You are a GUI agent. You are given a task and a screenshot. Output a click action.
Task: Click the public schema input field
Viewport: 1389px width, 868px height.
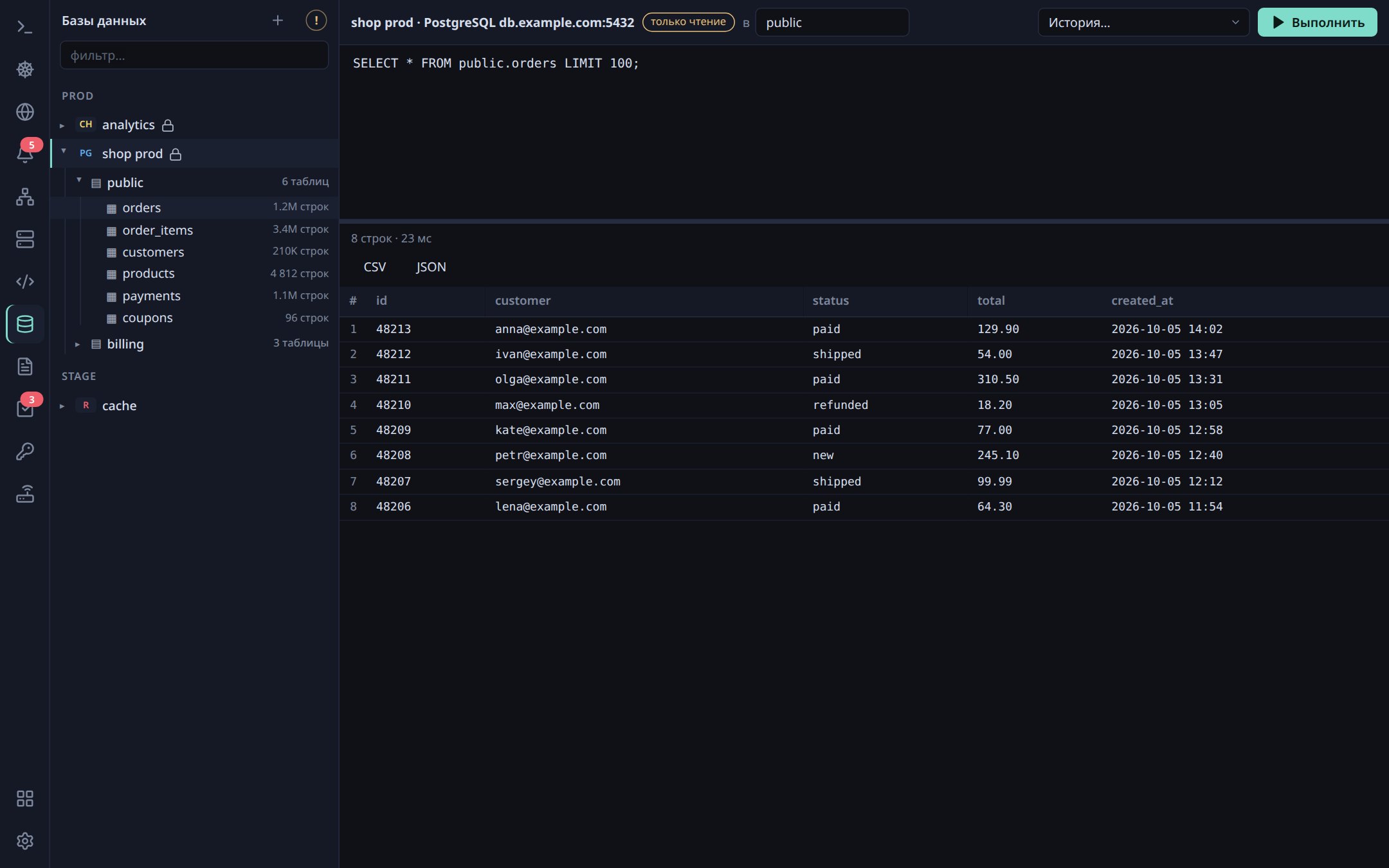click(x=832, y=23)
